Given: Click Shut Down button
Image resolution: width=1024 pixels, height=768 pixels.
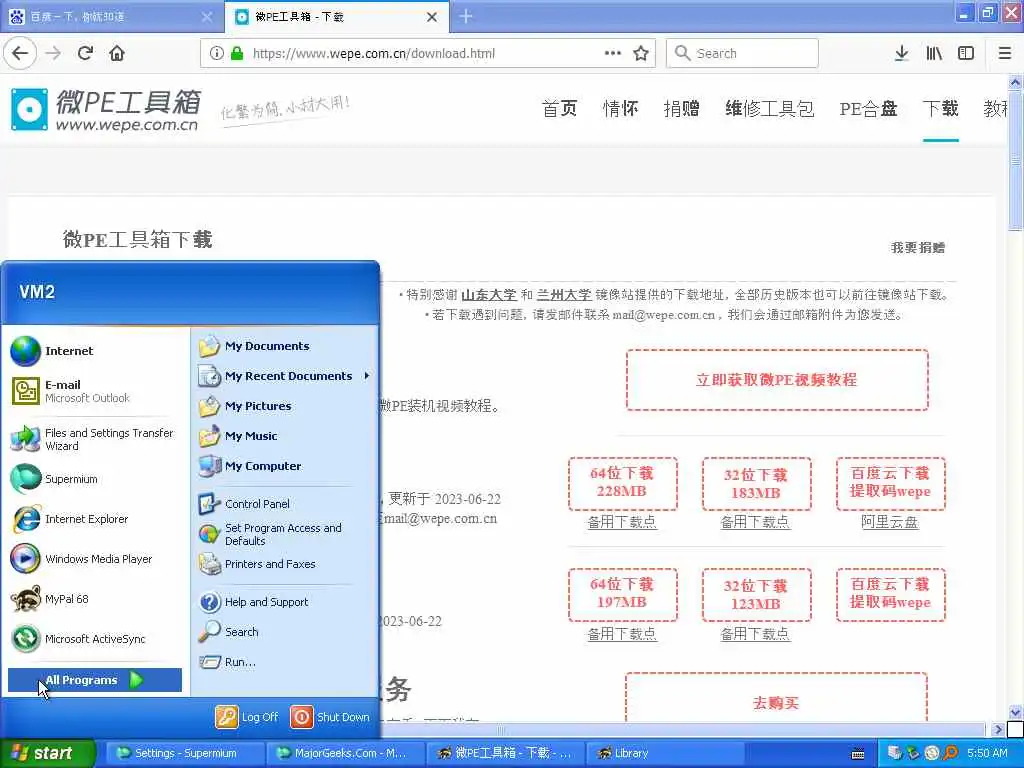Looking at the screenshot, I should tap(330, 717).
